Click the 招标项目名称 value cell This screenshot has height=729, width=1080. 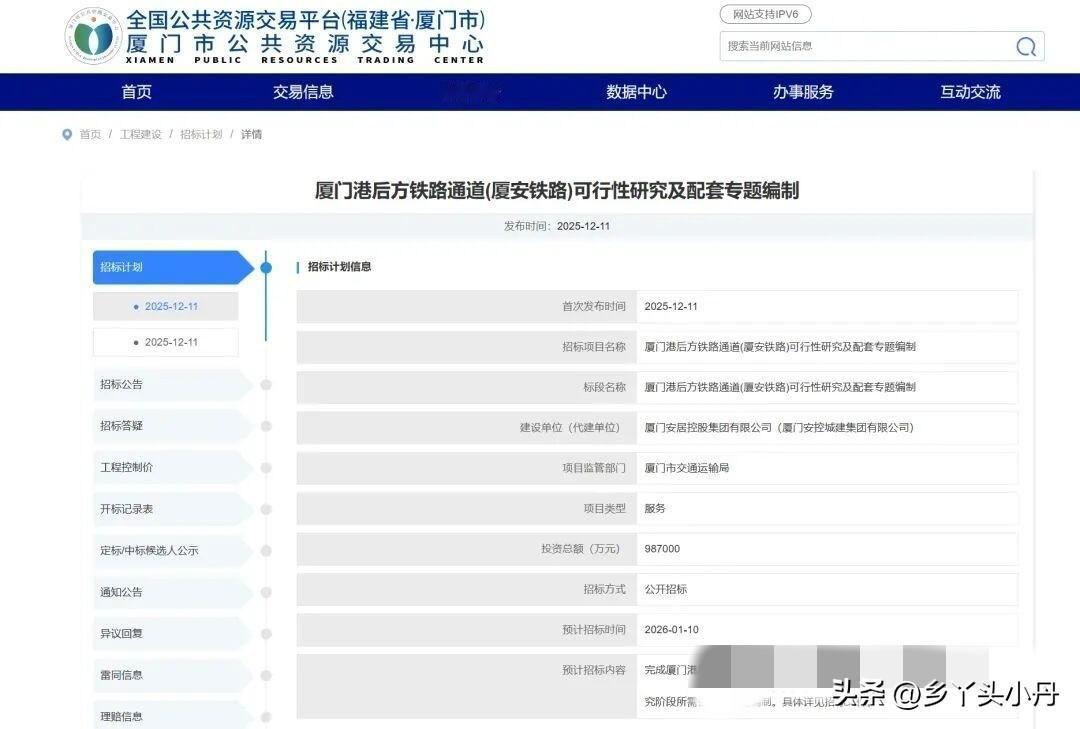point(827,347)
